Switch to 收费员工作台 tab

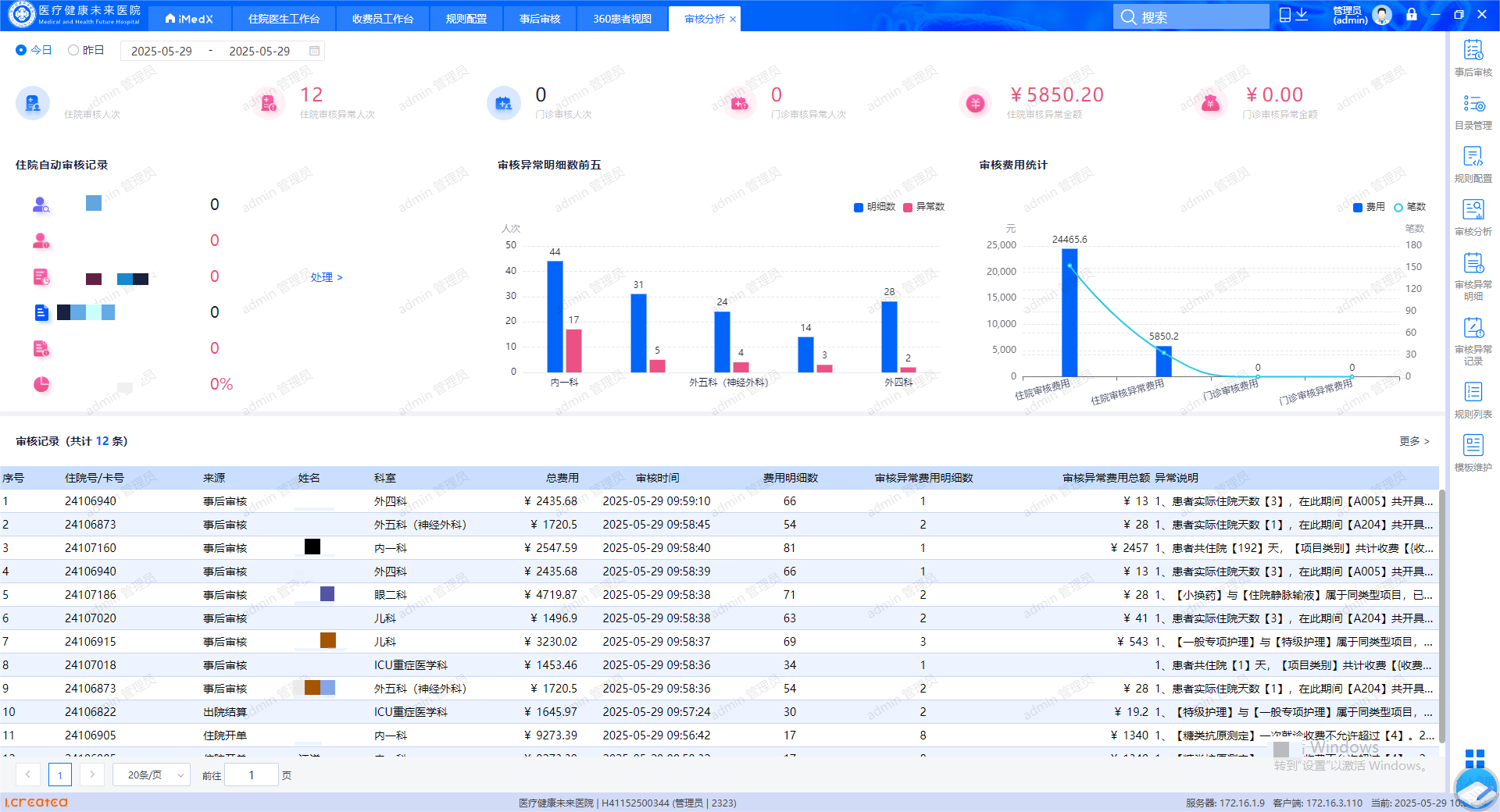[x=383, y=19]
